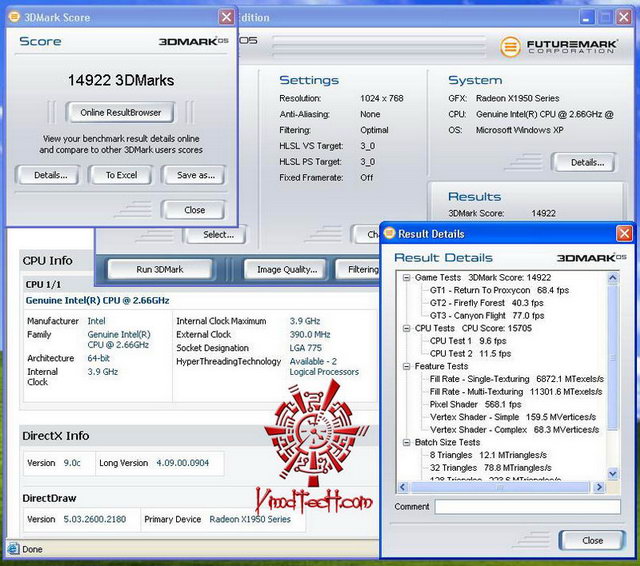Viewport: 640px width, 566px height.
Task: Click the Game Tests 3DMark Score: 14922 label
Action: point(483,278)
